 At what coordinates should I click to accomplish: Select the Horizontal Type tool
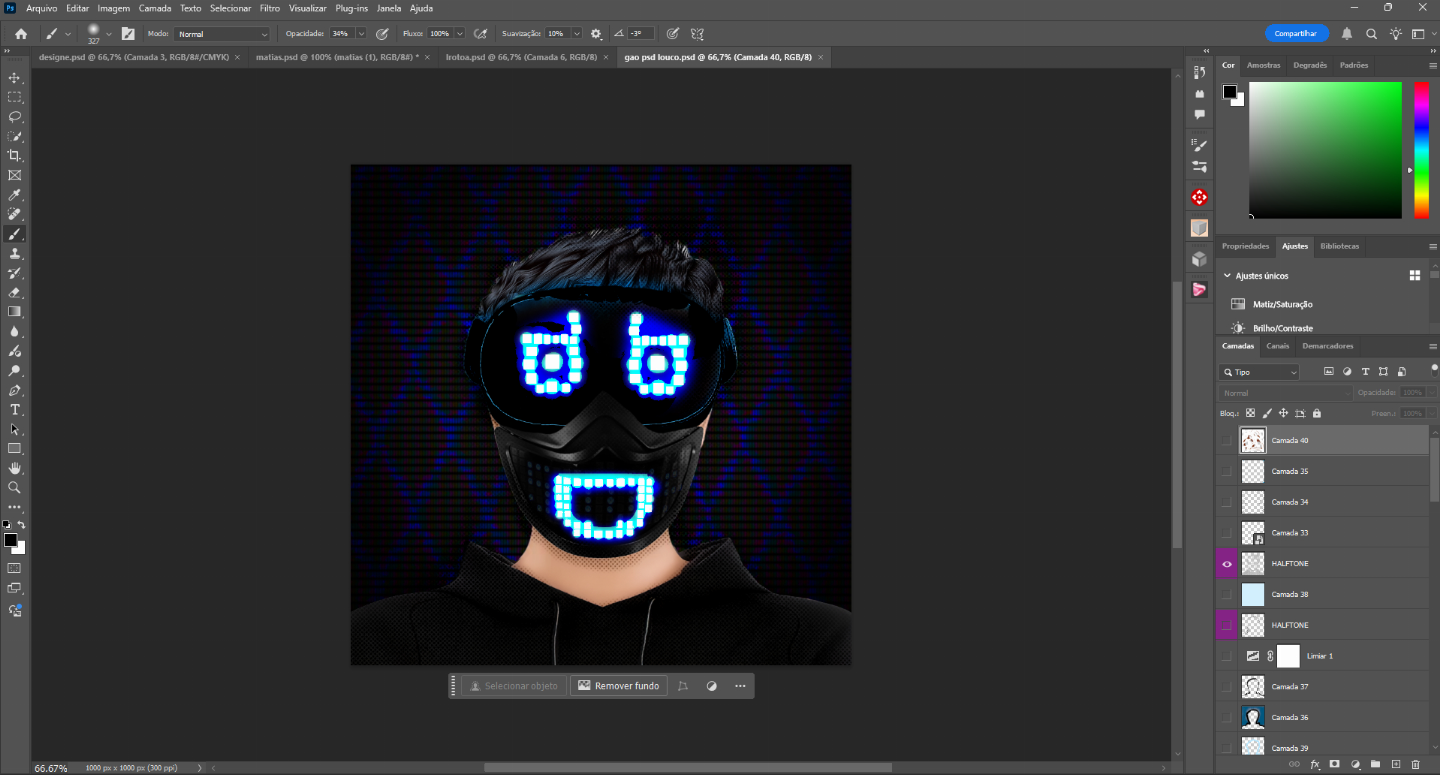point(15,410)
